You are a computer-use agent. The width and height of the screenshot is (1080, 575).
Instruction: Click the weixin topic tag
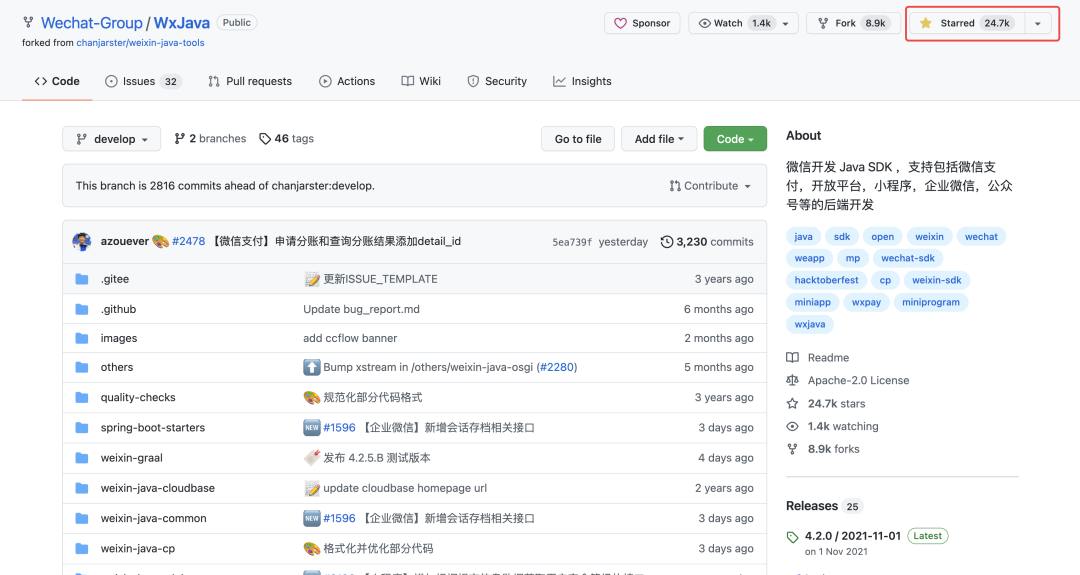(929, 236)
